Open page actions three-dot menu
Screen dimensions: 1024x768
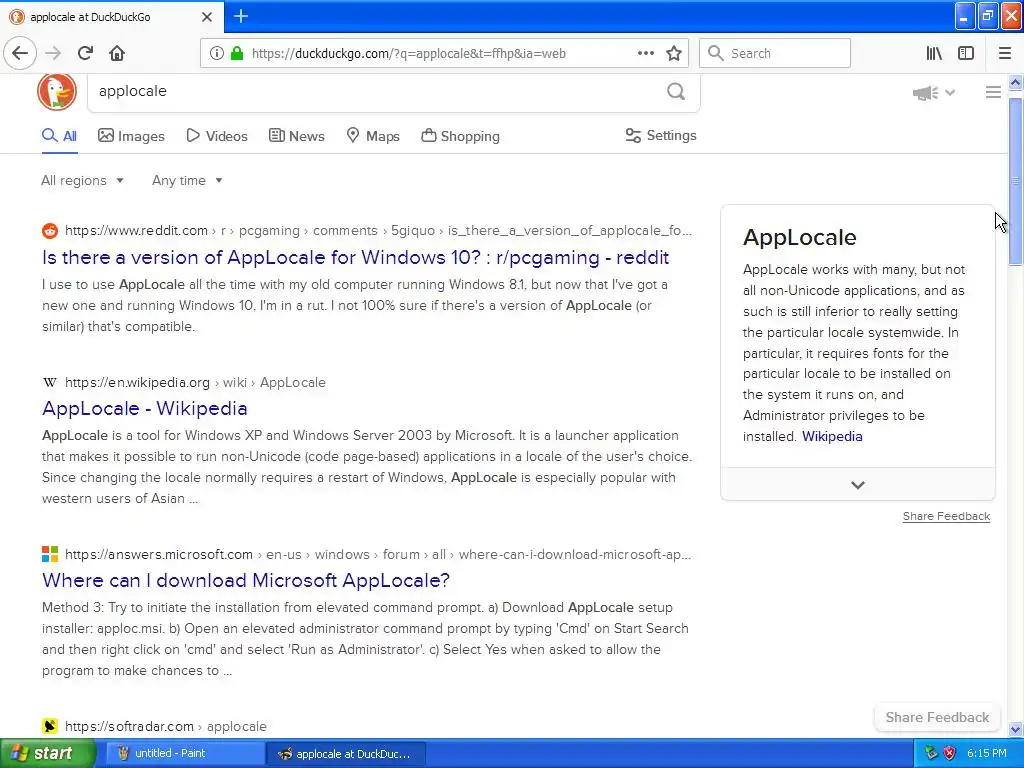click(x=645, y=53)
